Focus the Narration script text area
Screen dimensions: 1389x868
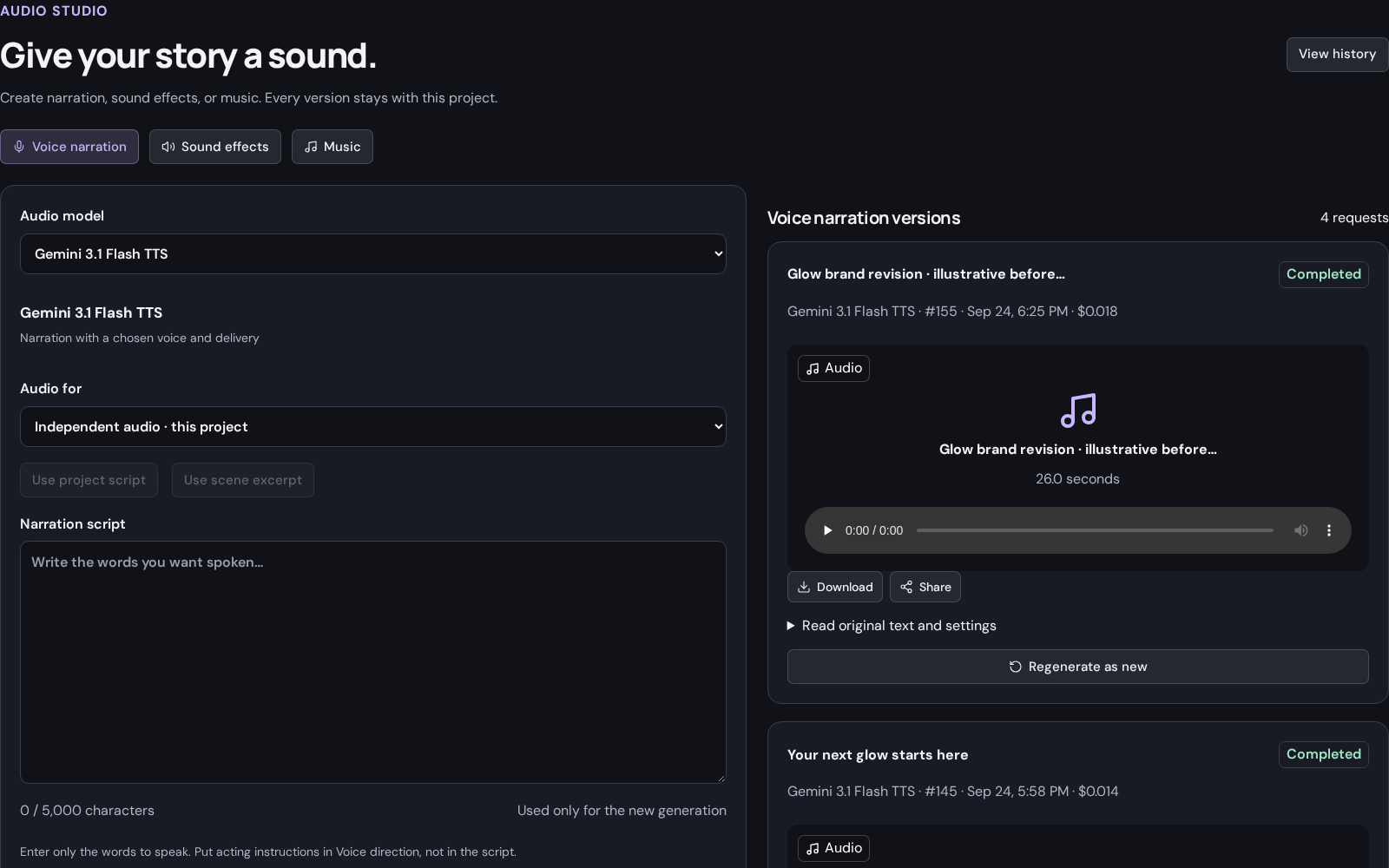[373, 662]
